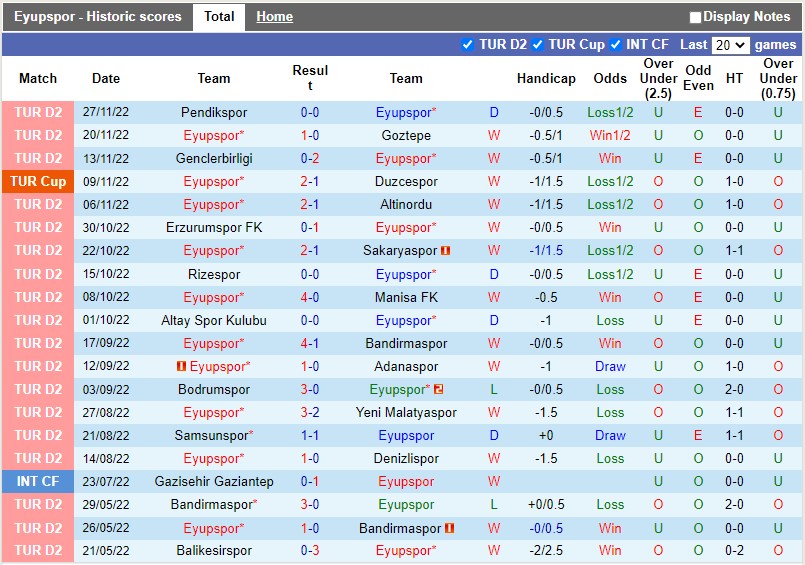Click the INT CF league label
Image resolution: width=805 pixels, height=565 pixels.
click(38, 481)
